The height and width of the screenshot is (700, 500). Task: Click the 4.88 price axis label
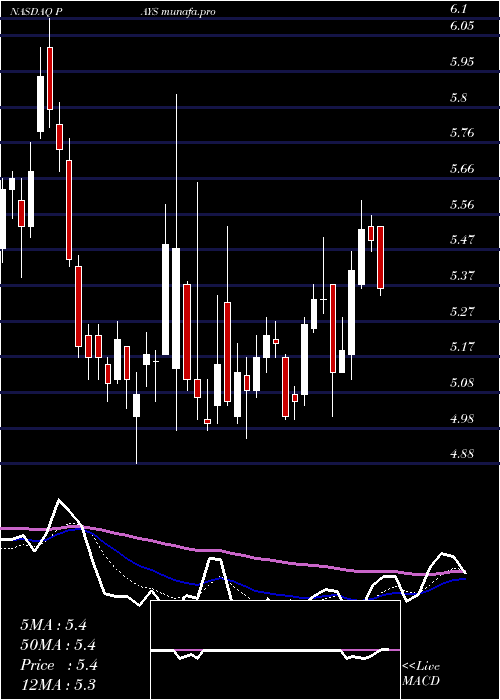tap(462, 454)
